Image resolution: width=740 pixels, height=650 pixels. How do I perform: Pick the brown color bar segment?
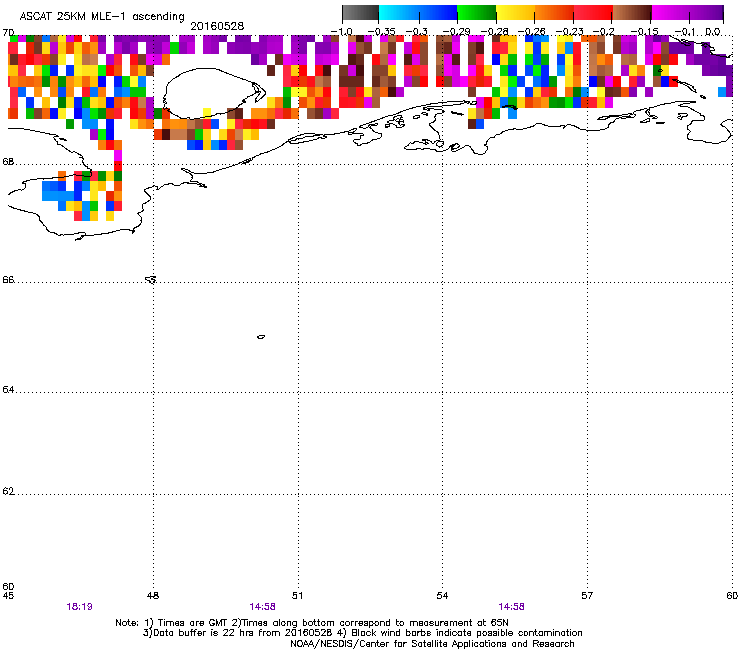click(x=632, y=12)
